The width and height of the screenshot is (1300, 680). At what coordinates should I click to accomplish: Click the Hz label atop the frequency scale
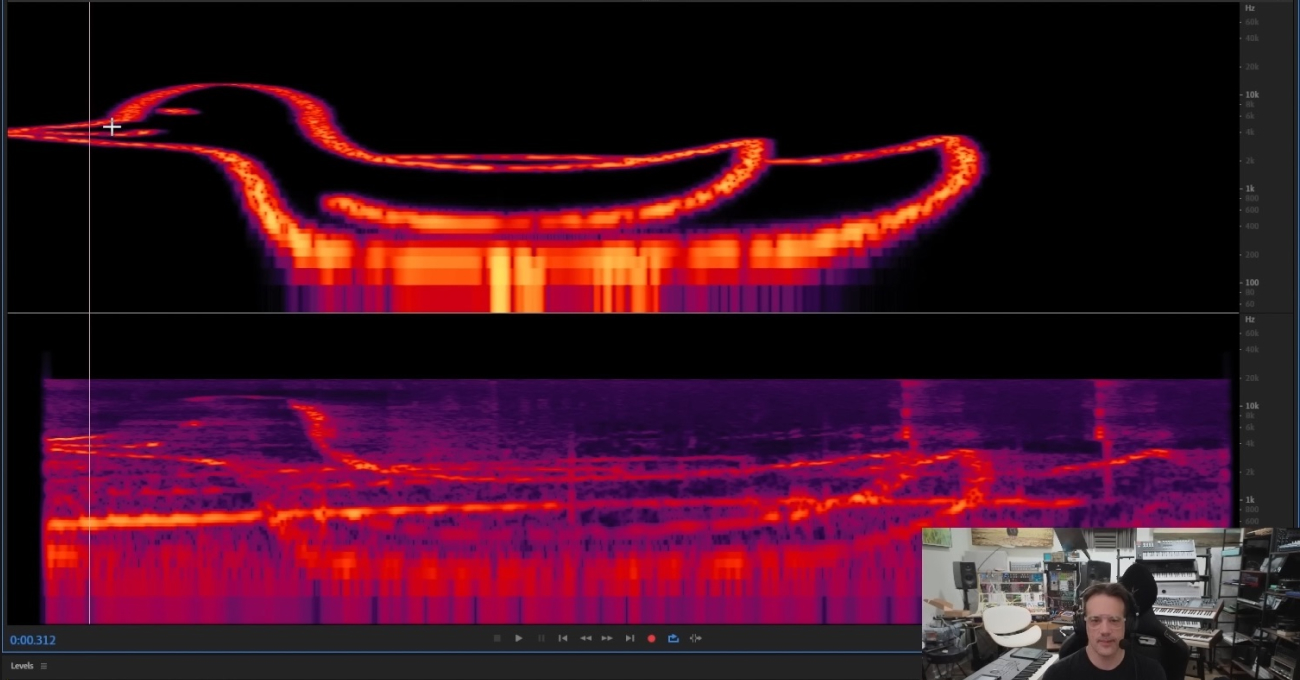click(1248, 7)
